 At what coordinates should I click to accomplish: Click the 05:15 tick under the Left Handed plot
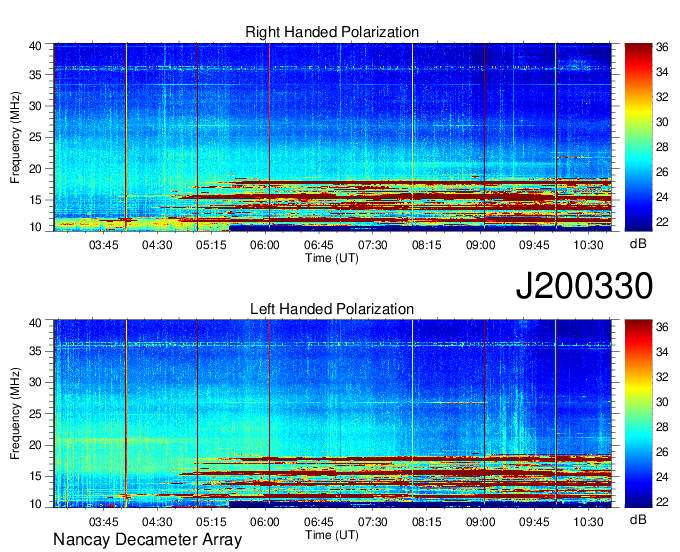[211, 522]
